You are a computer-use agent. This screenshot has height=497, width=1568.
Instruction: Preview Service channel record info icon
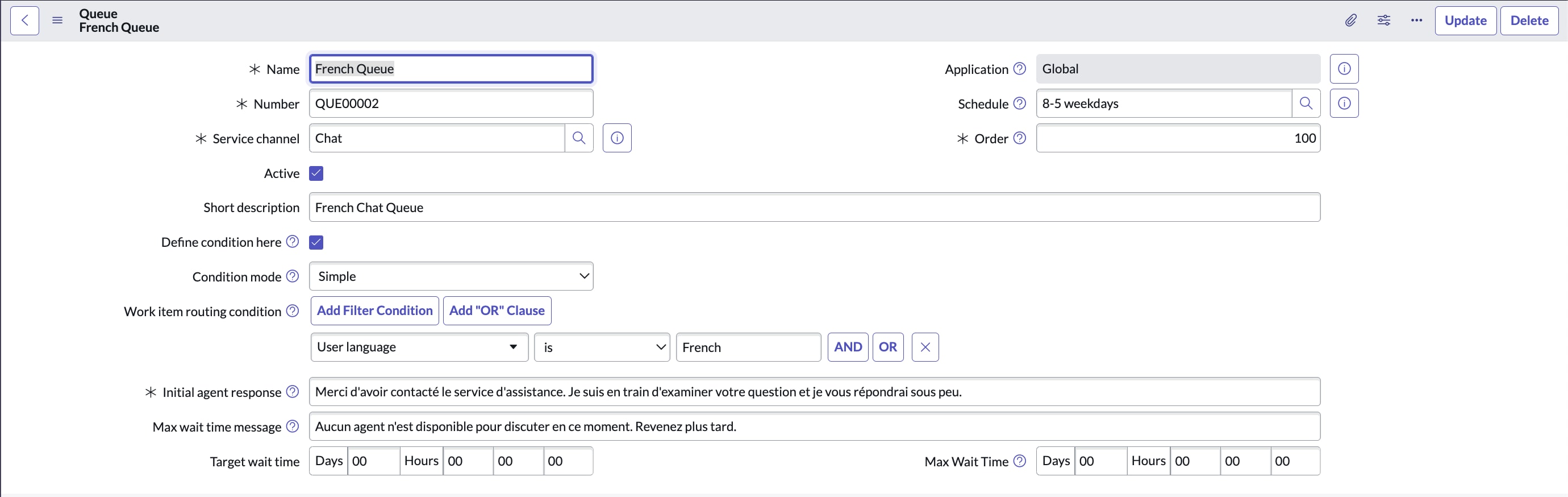click(616, 138)
